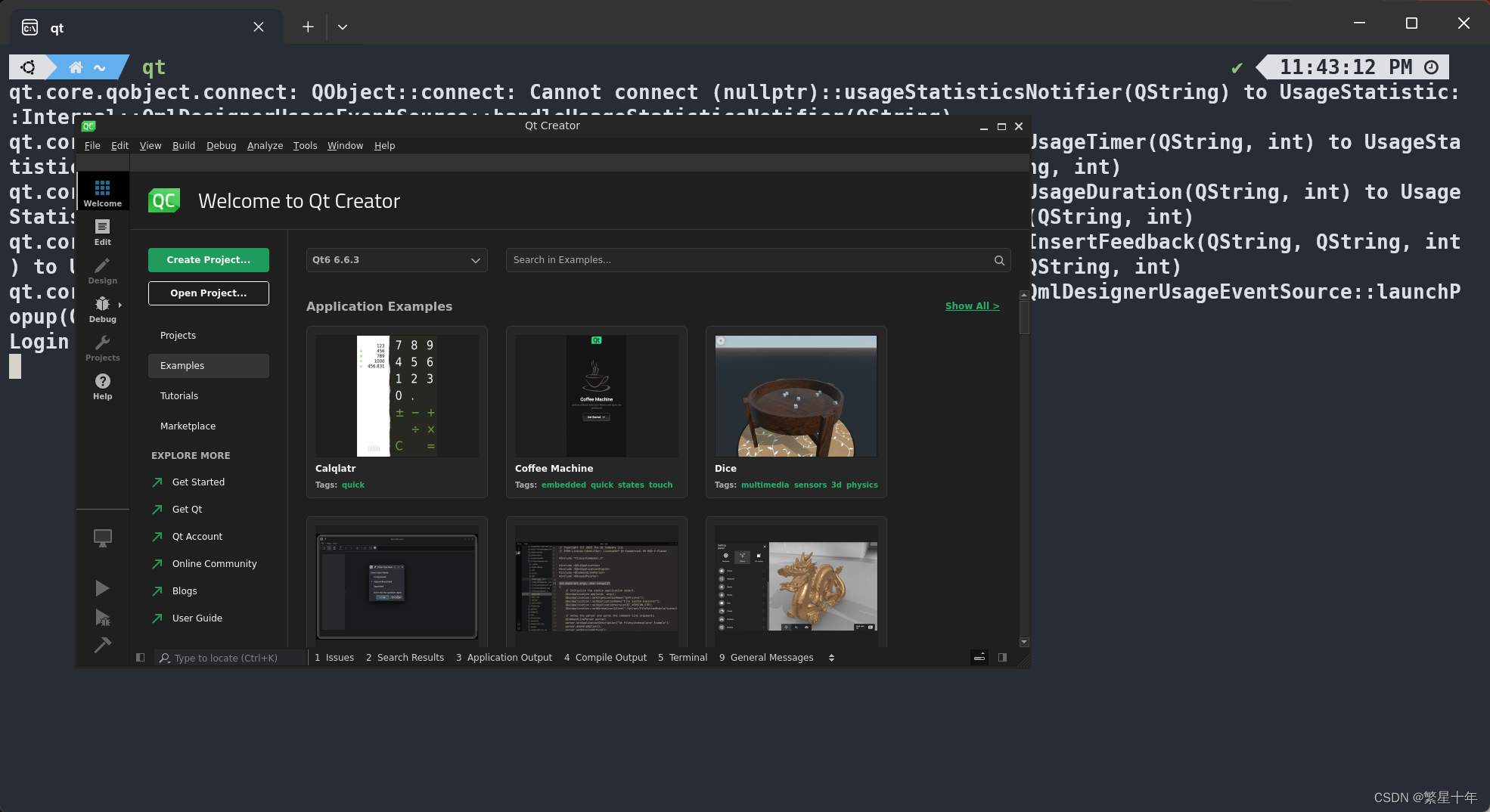
Task: Select Examples in welcome sidebar
Action: (x=209, y=366)
